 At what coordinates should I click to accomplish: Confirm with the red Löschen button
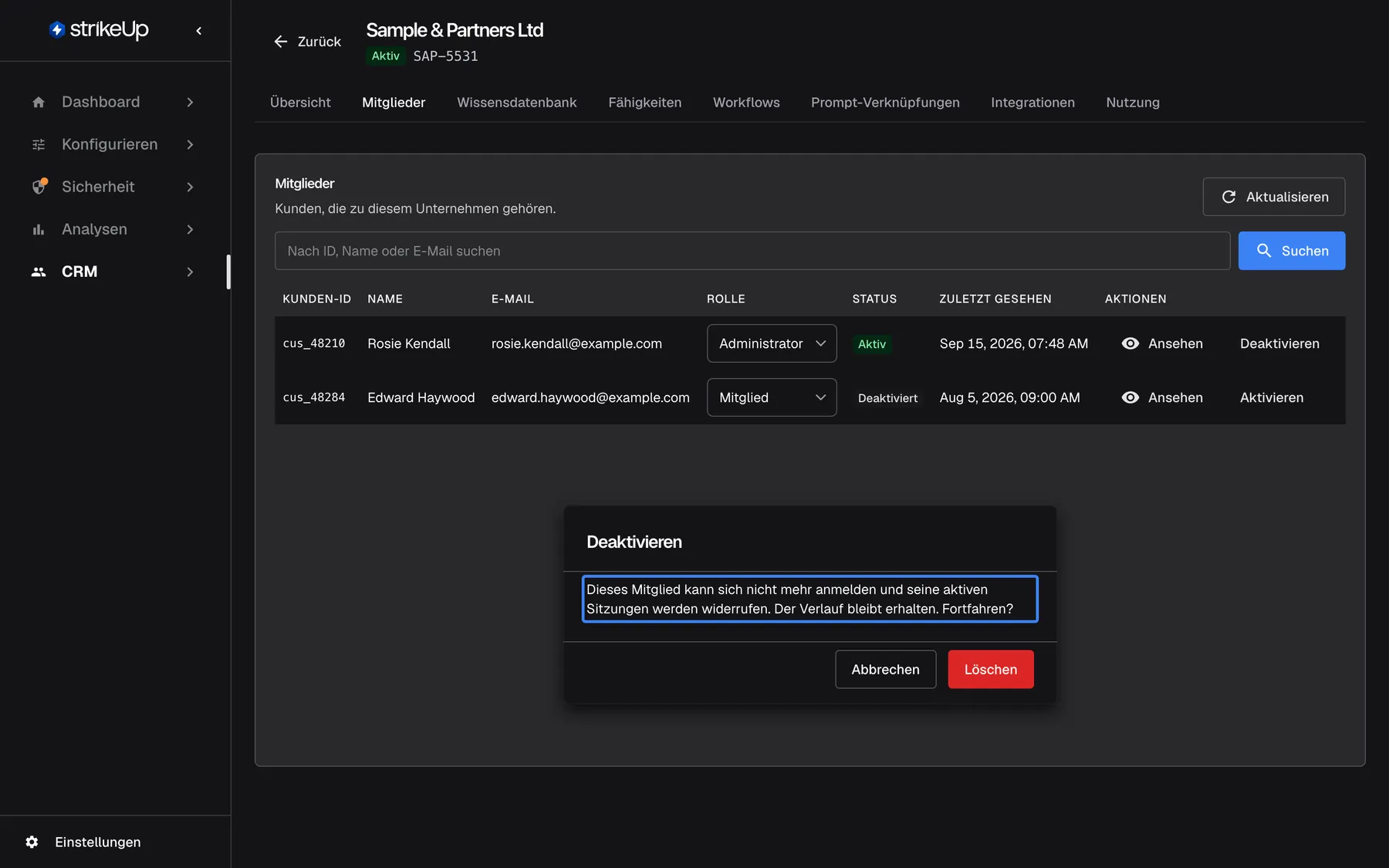pyautogui.click(x=991, y=669)
